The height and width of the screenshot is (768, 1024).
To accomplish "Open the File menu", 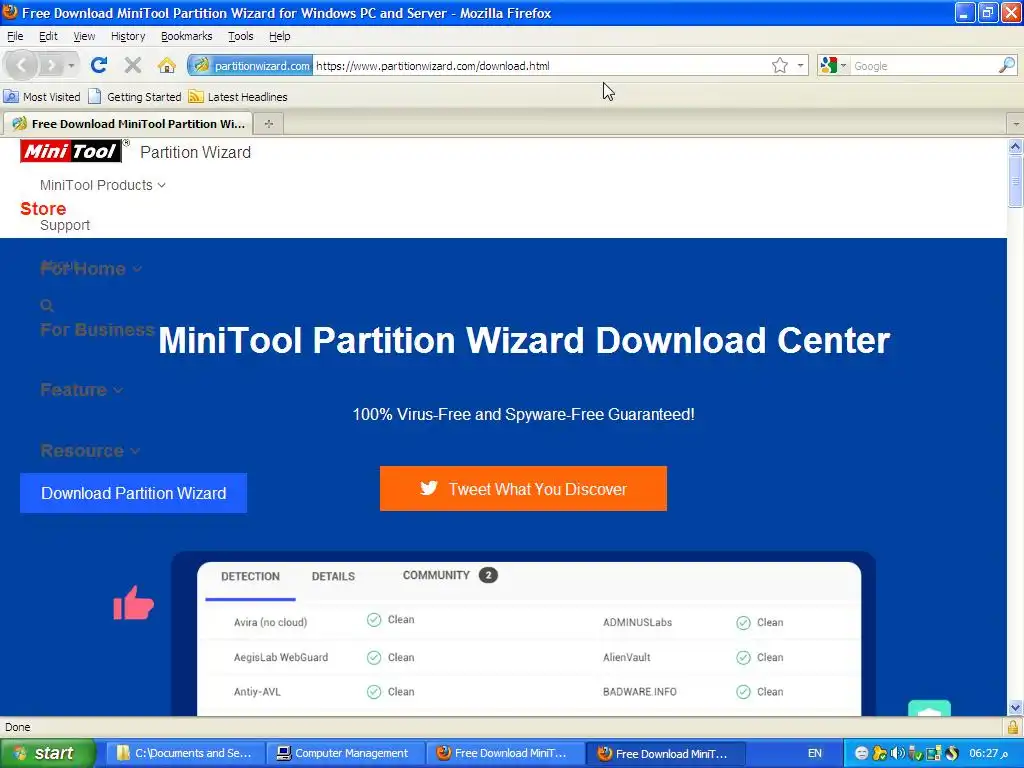I will point(15,36).
